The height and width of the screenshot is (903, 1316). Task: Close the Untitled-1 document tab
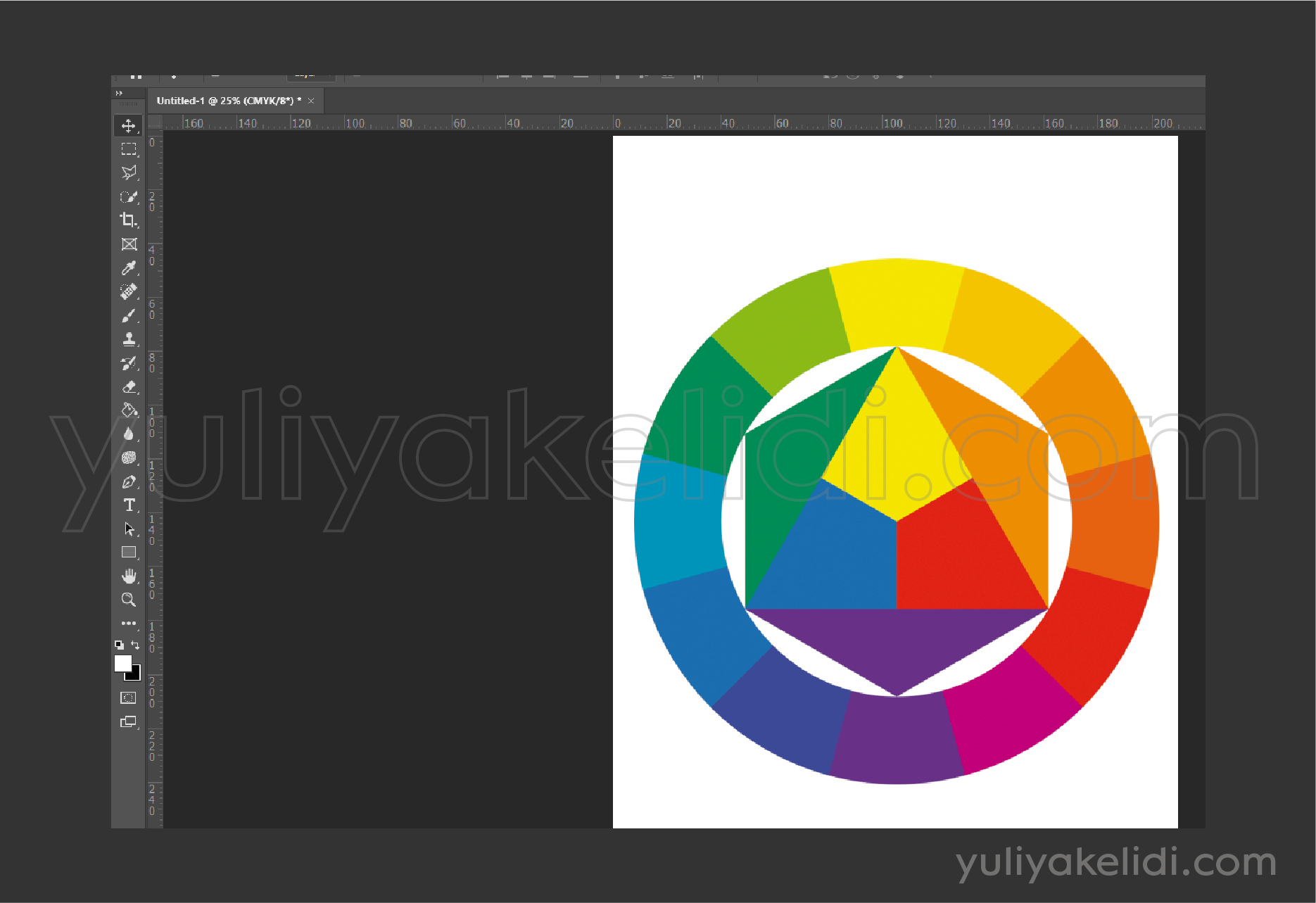click(x=311, y=101)
